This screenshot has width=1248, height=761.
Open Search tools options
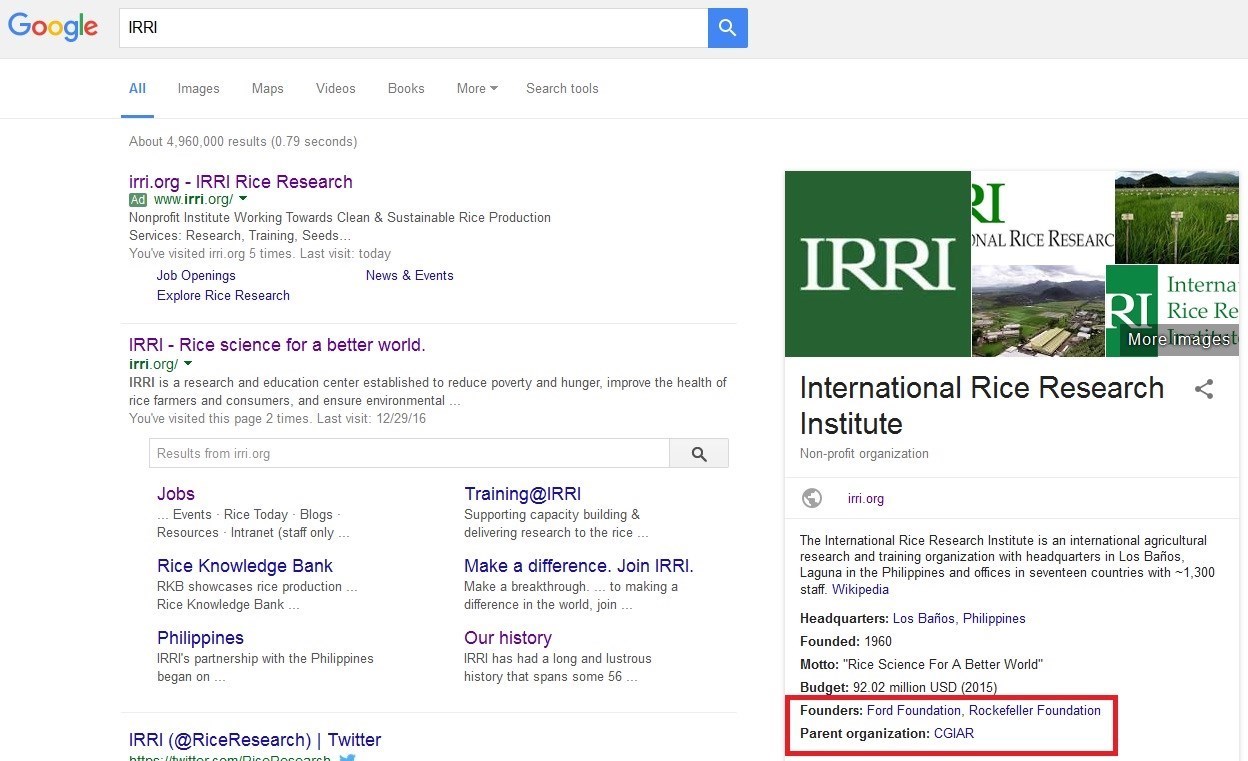click(x=562, y=88)
